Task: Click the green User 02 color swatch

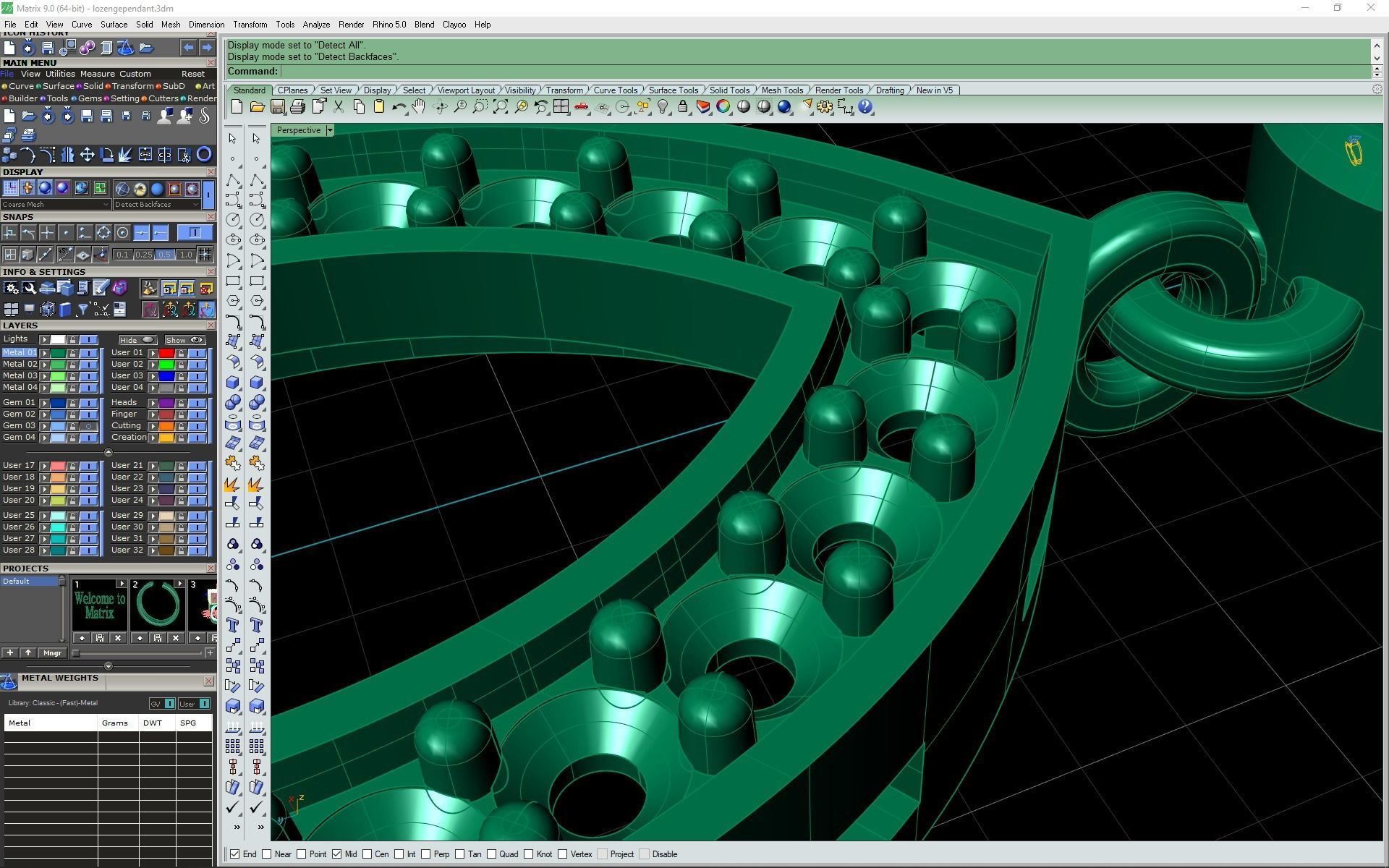Action: (166, 365)
